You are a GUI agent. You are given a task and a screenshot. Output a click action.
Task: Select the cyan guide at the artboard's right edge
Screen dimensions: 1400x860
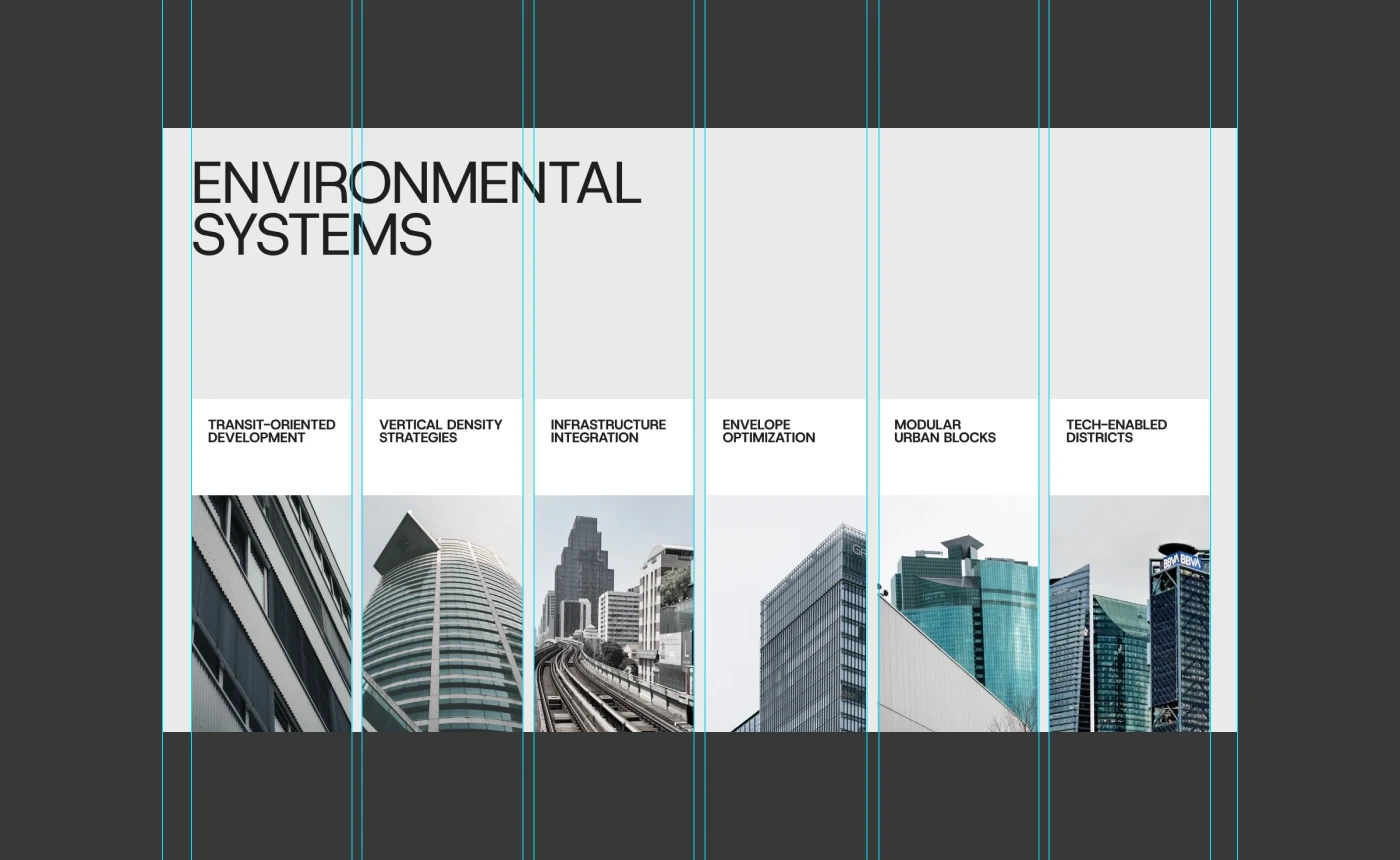tap(1236, 430)
